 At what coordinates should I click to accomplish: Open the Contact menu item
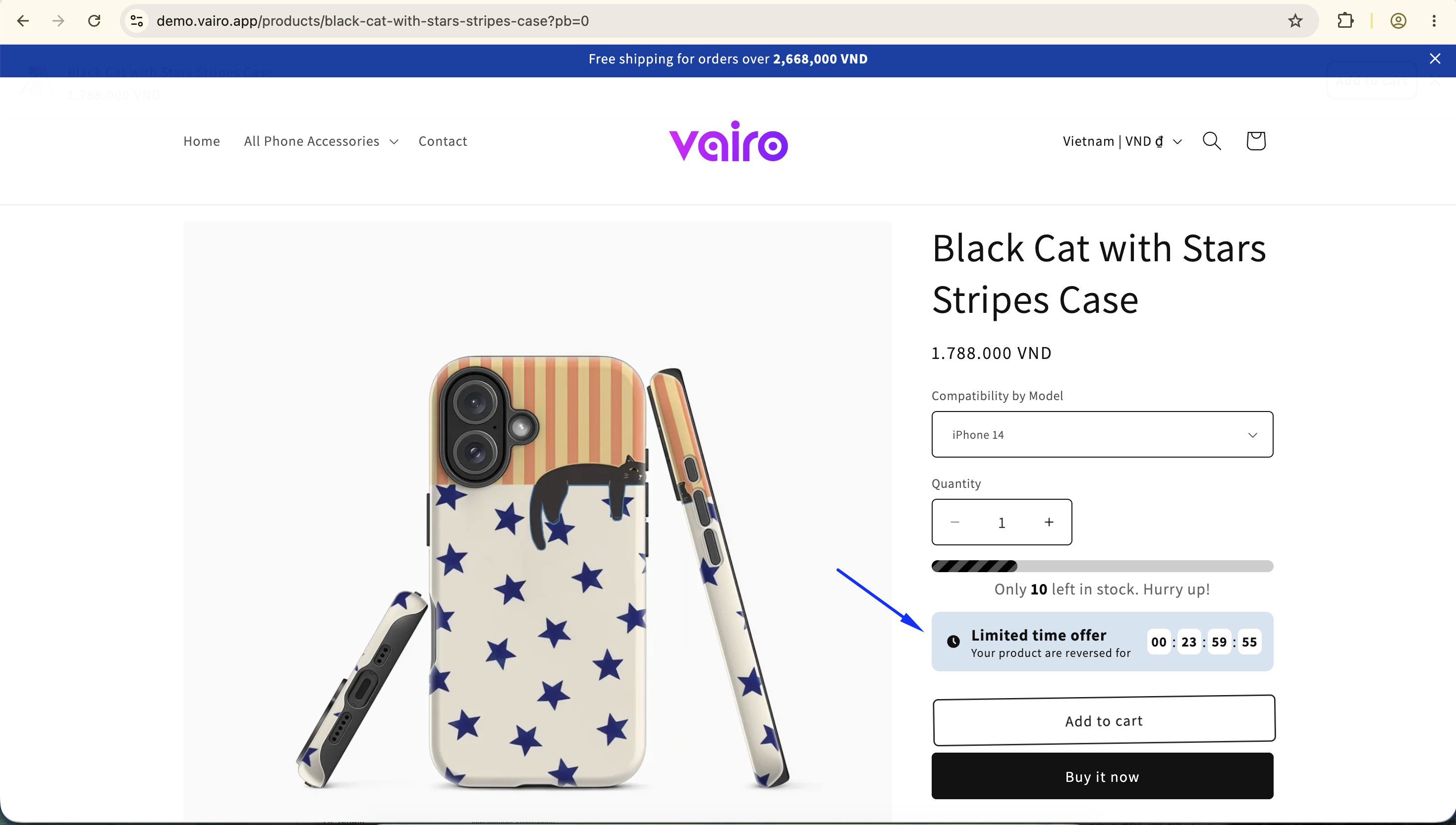pos(442,141)
